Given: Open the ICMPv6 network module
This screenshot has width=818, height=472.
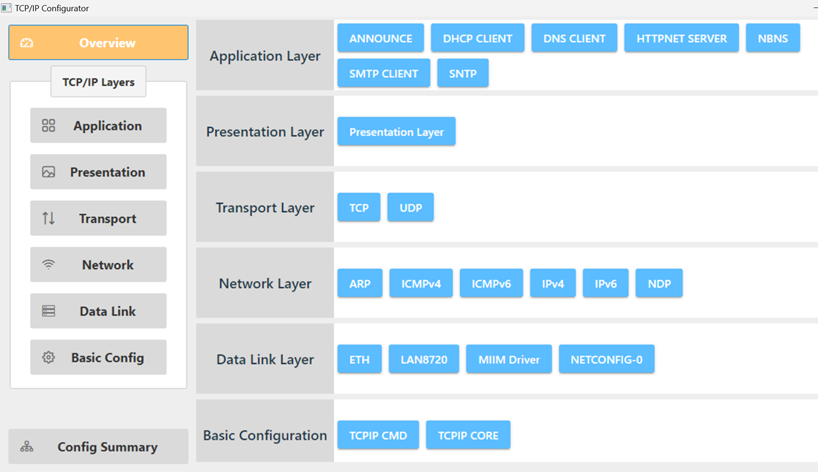Looking at the screenshot, I should pos(491,284).
